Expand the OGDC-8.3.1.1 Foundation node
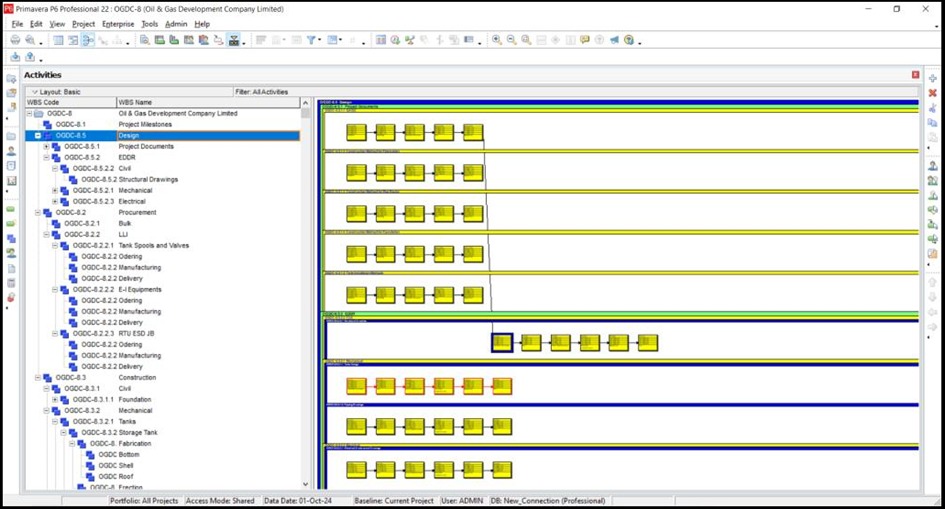 click(55, 399)
